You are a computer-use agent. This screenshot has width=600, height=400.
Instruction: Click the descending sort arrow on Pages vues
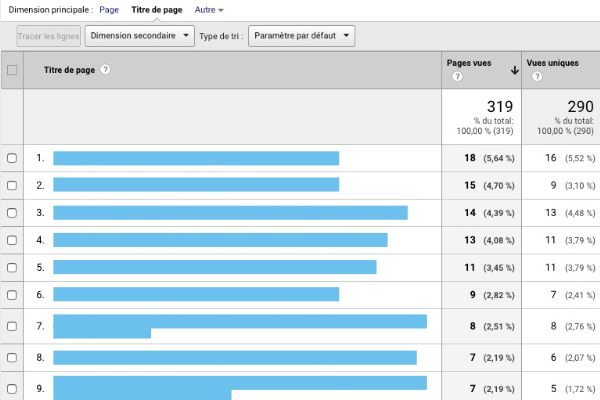(514, 70)
